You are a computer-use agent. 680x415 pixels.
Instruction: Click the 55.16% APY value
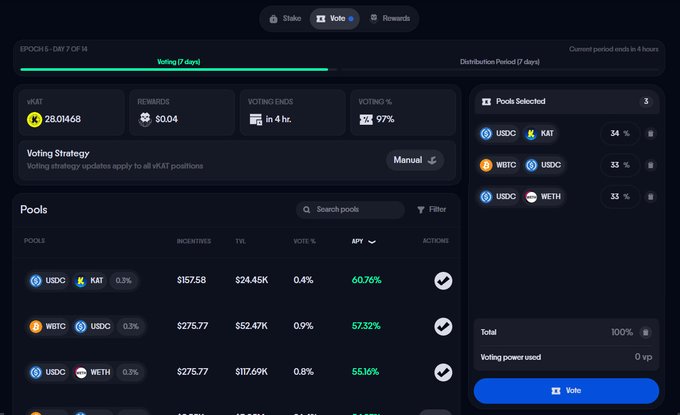(x=365, y=372)
